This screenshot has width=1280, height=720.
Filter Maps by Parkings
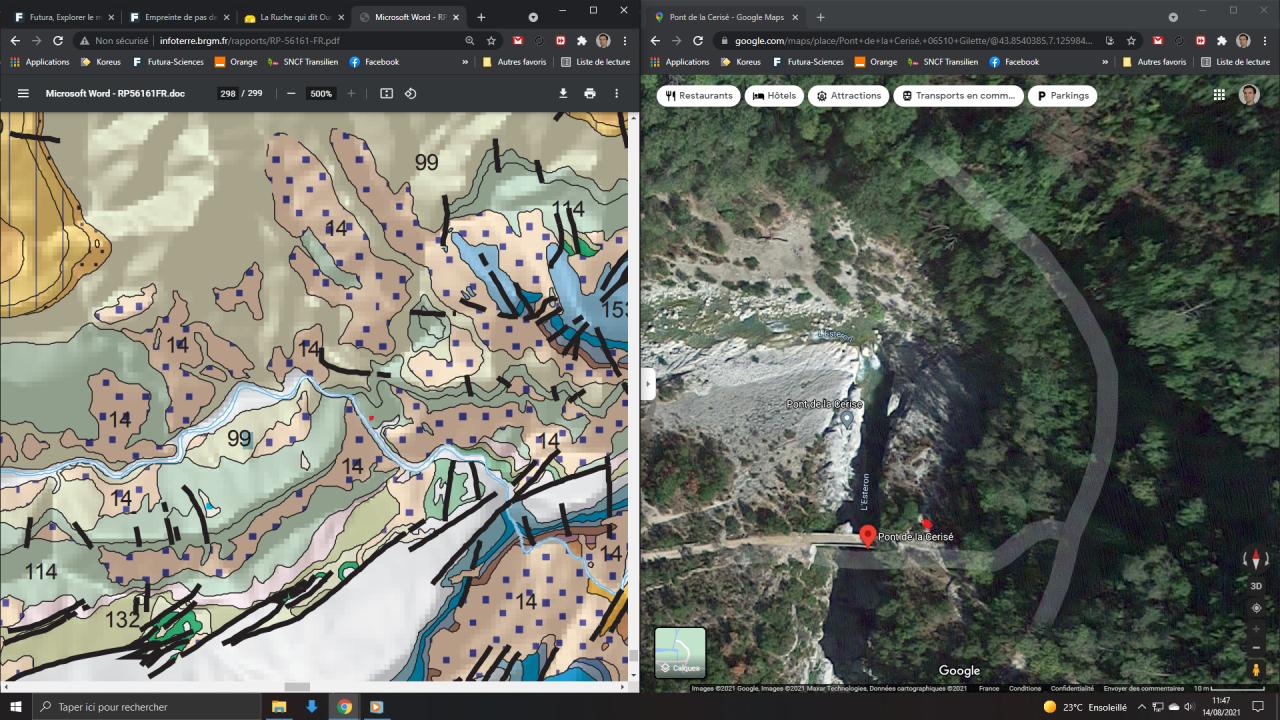pyautogui.click(x=1063, y=96)
